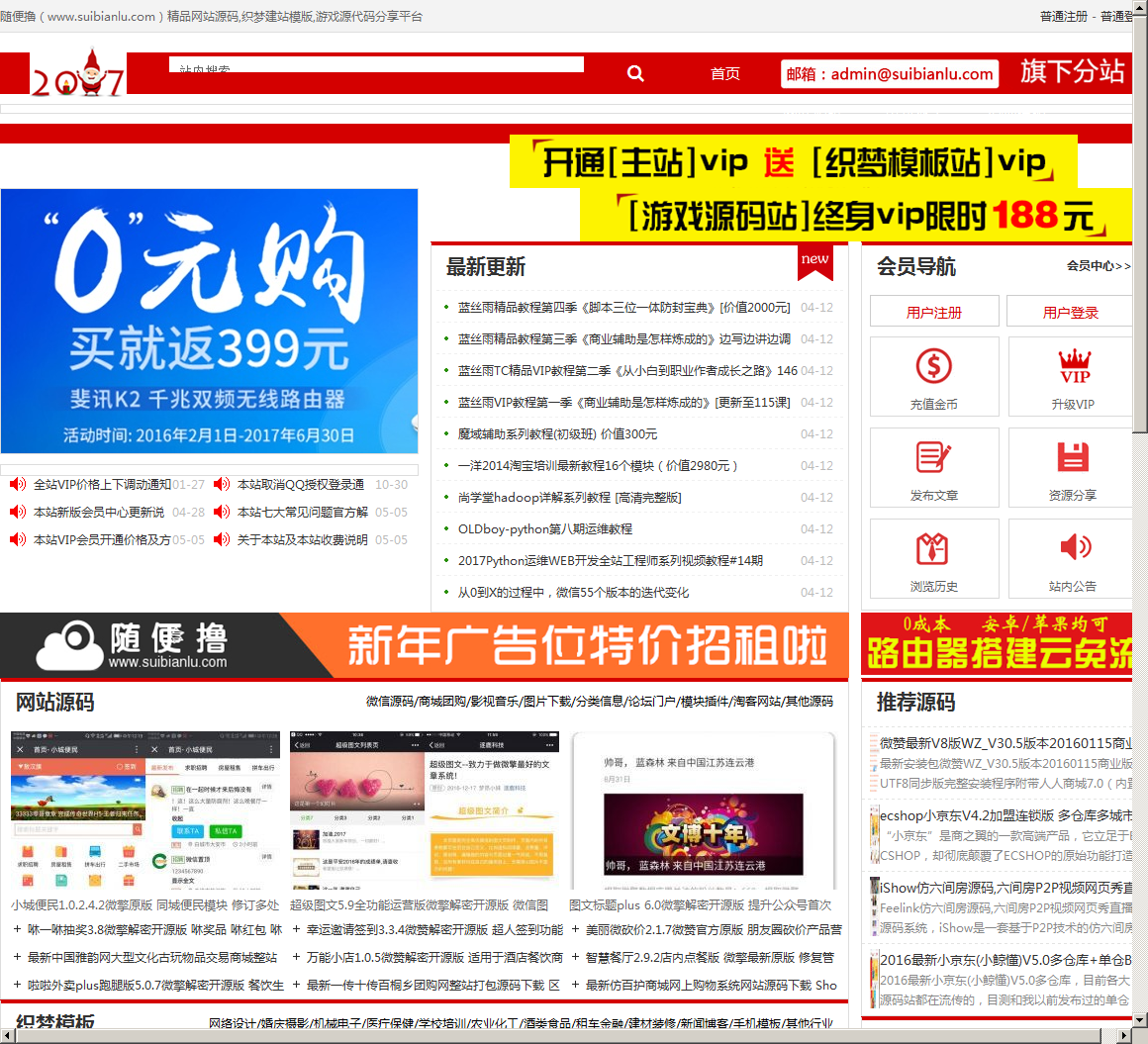Open 啦啦外卖plus跑腿版5.0.7 item
The height and width of the screenshot is (1044, 1148).
click(155, 986)
